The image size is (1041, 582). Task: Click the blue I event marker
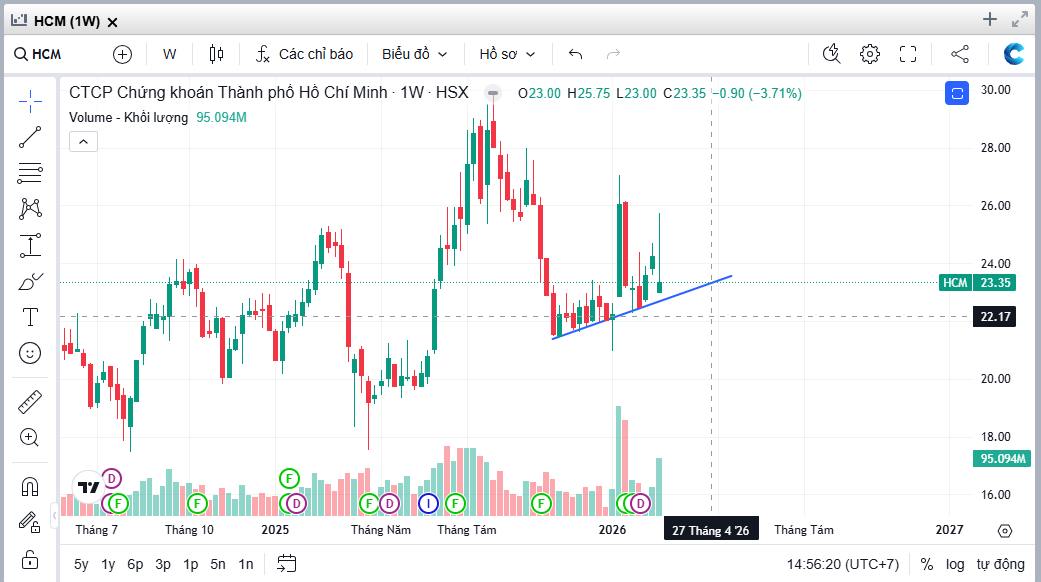[x=428, y=504]
